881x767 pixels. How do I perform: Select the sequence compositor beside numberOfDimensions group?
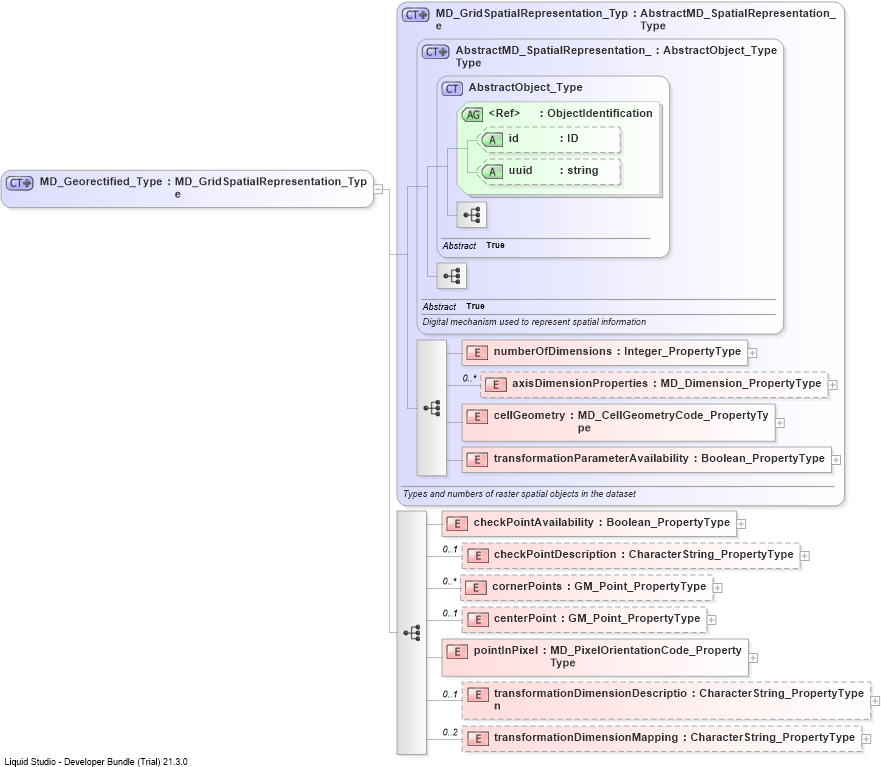point(432,408)
